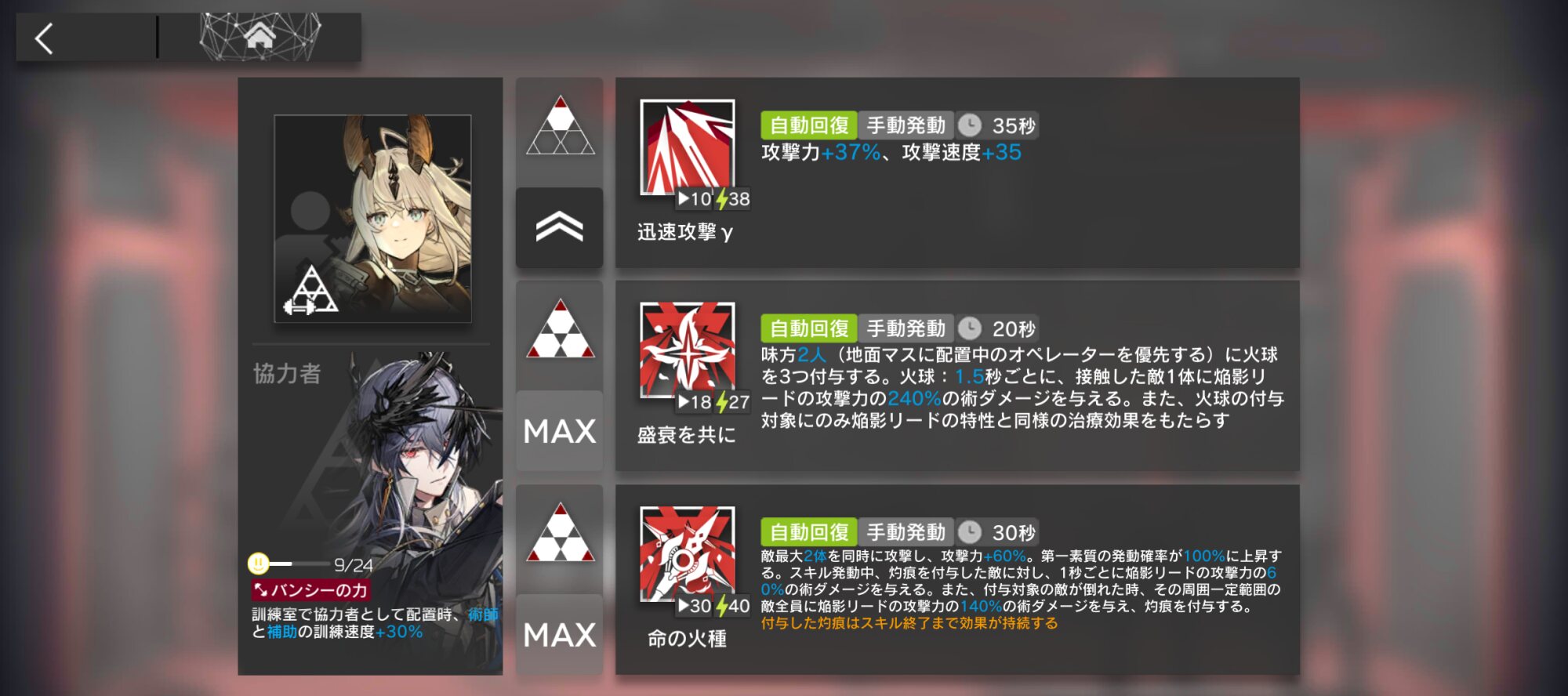Tap the second skill mastery triangle icon
The height and width of the screenshot is (696, 1568).
(560, 328)
